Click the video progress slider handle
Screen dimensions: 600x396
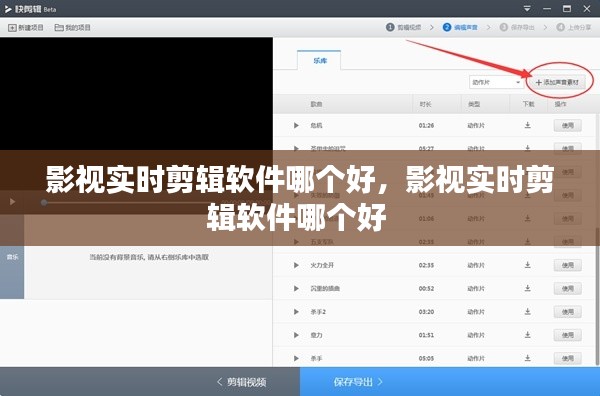coord(44,202)
